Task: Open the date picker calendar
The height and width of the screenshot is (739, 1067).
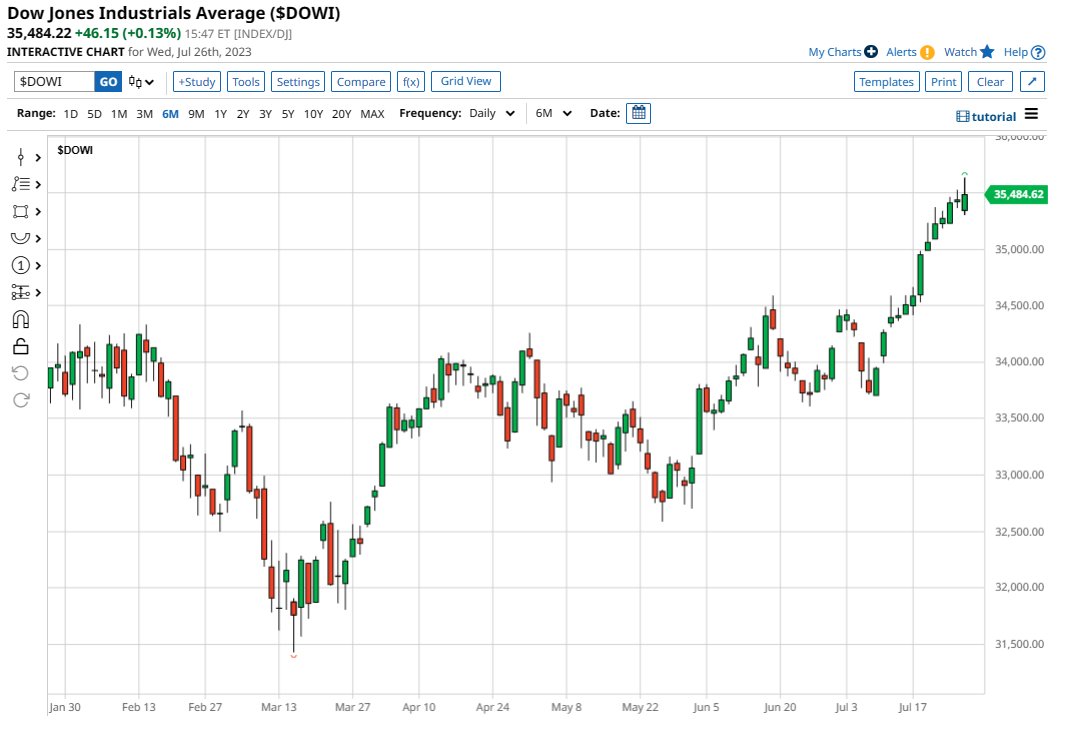Action: pyautogui.click(x=638, y=113)
